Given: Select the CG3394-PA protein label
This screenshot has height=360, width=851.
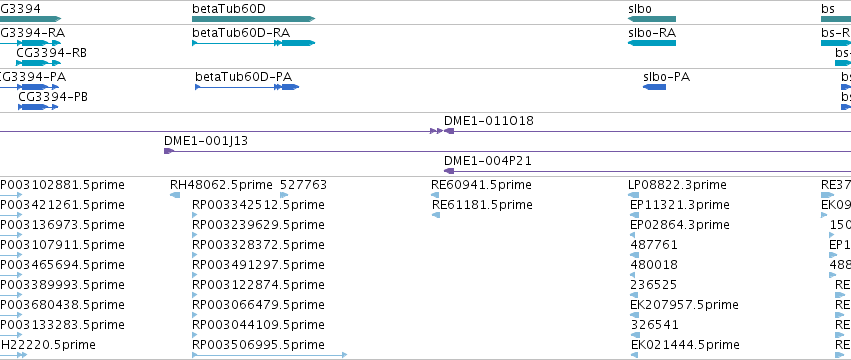Looking at the screenshot, I should tap(33, 77).
